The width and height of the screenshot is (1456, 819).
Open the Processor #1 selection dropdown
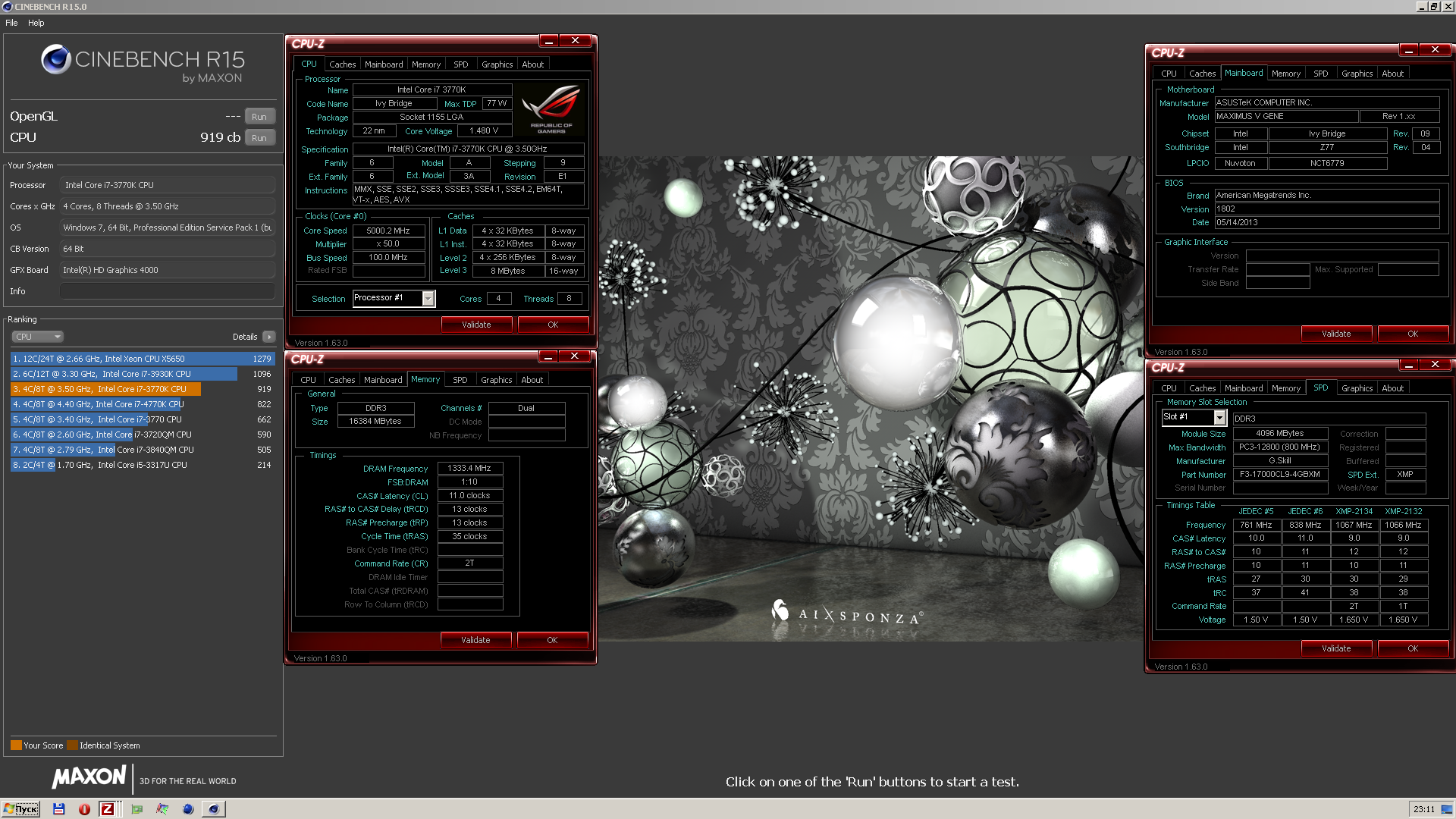tap(428, 299)
